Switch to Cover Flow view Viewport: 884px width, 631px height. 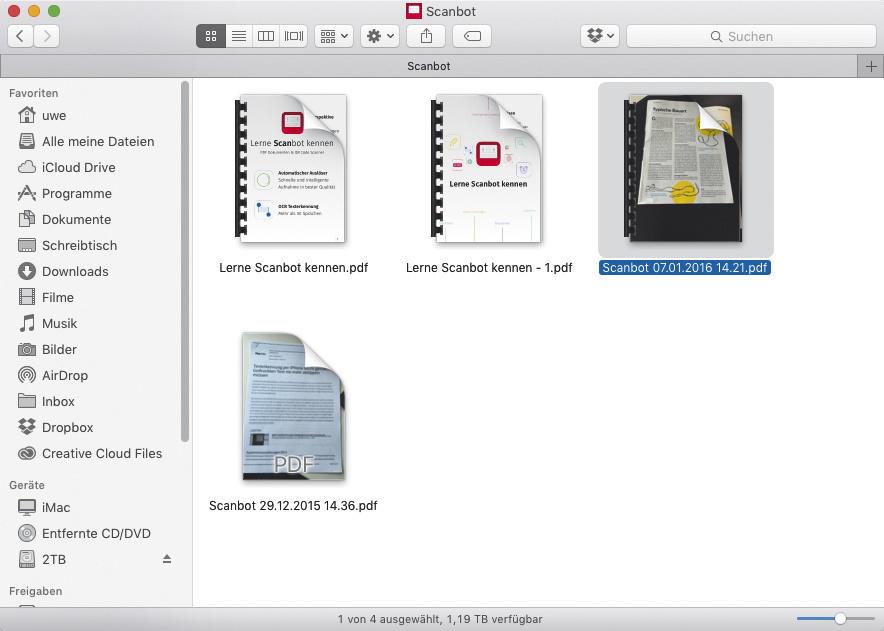pos(294,36)
